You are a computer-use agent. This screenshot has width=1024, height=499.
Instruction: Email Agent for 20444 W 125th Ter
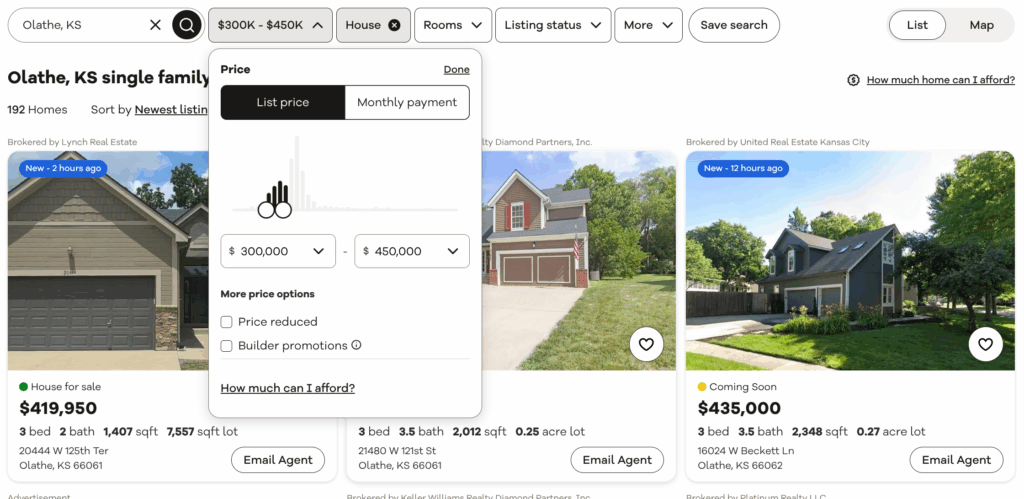278,460
